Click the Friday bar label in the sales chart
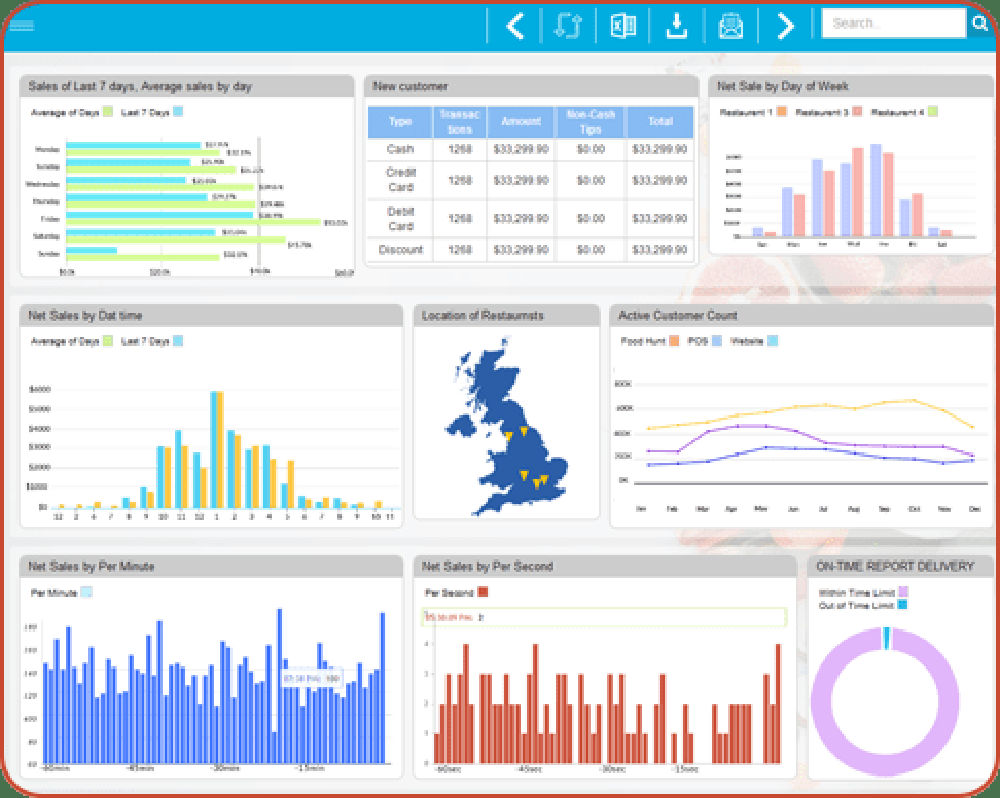 50,219
